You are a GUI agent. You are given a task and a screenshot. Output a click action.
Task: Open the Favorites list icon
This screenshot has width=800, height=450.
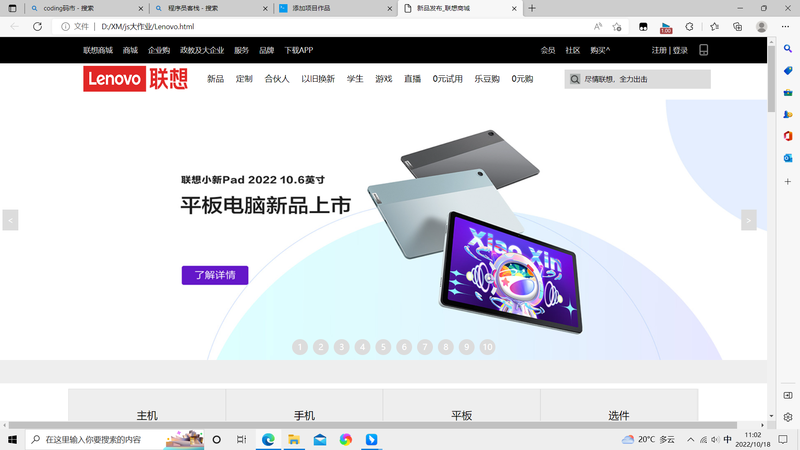714,27
